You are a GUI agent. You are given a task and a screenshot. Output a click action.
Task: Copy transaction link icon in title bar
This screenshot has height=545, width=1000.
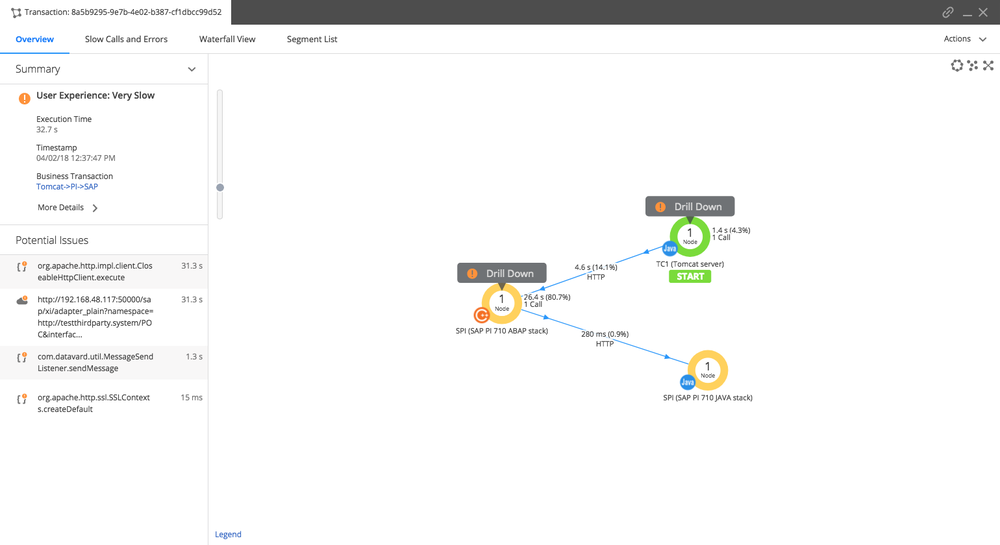pos(948,12)
